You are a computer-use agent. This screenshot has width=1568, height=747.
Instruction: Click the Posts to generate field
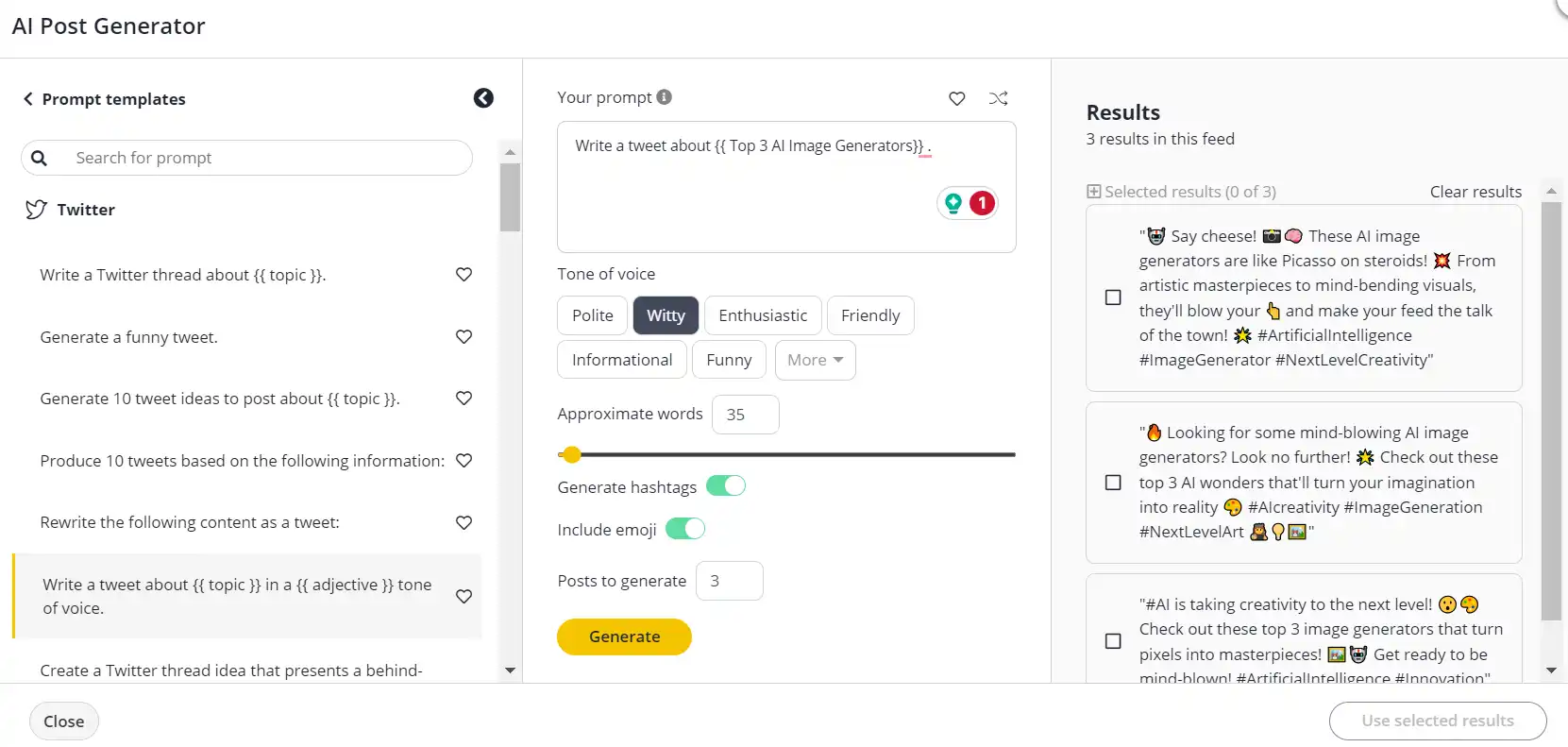pos(730,581)
